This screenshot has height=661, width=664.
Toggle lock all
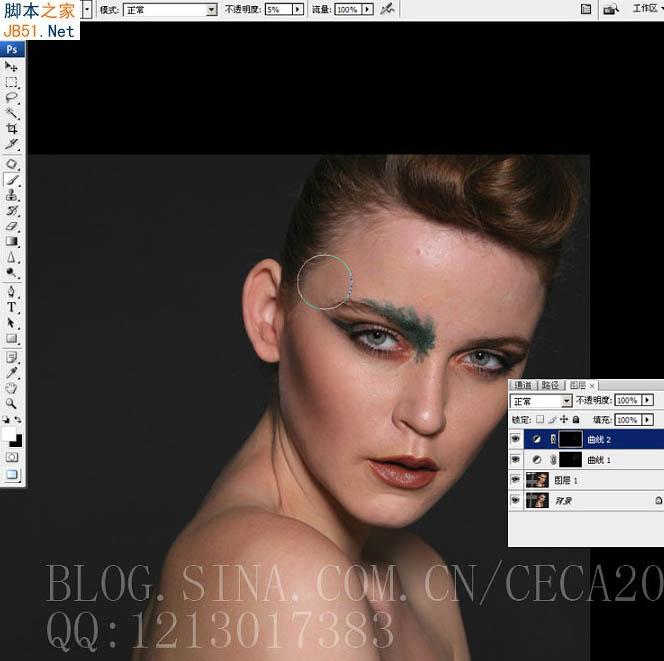pyautogui.click(x=575, y=419)
